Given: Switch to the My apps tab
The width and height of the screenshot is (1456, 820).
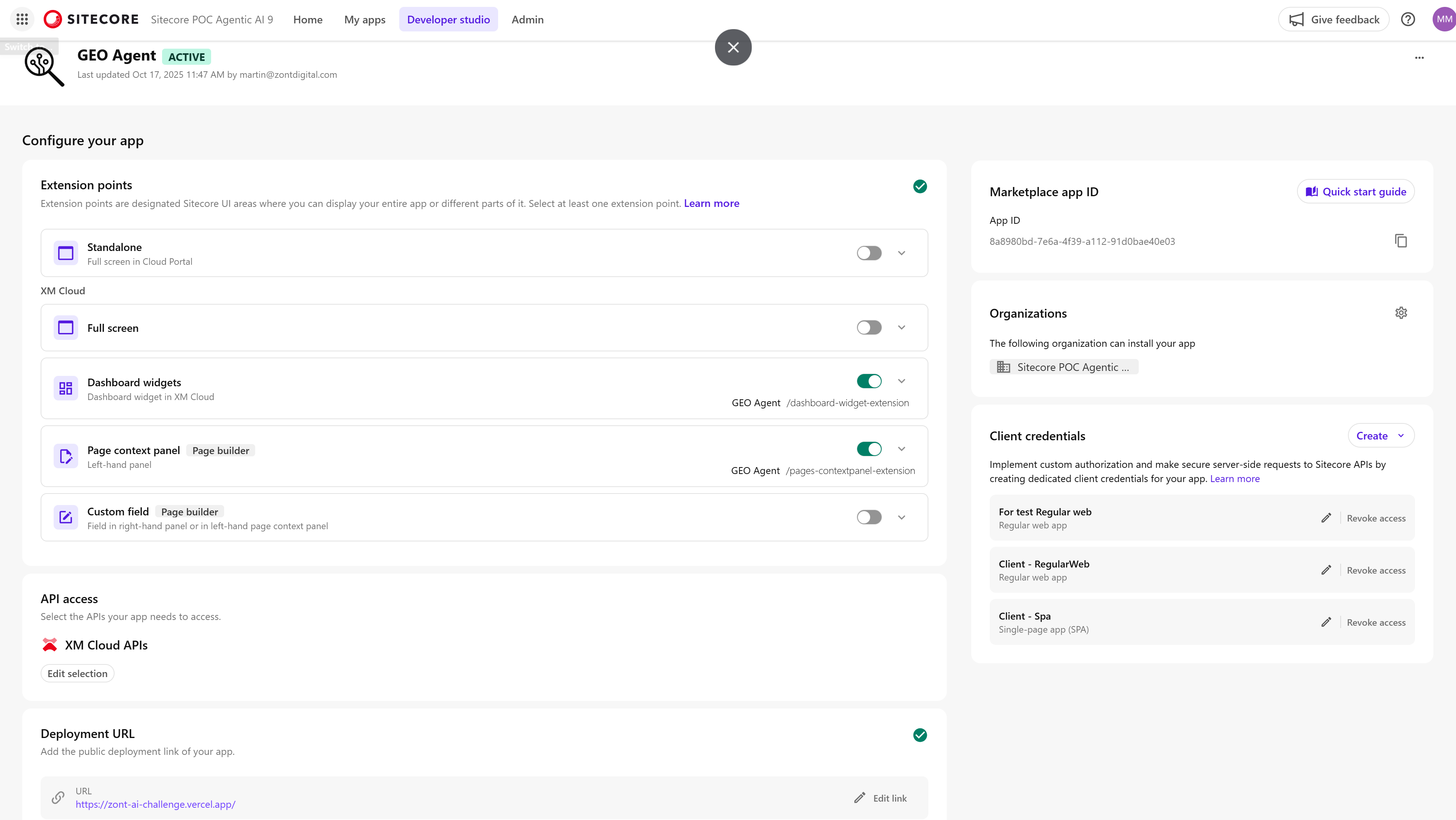Looking at the screenshot, I should (364, 19).
